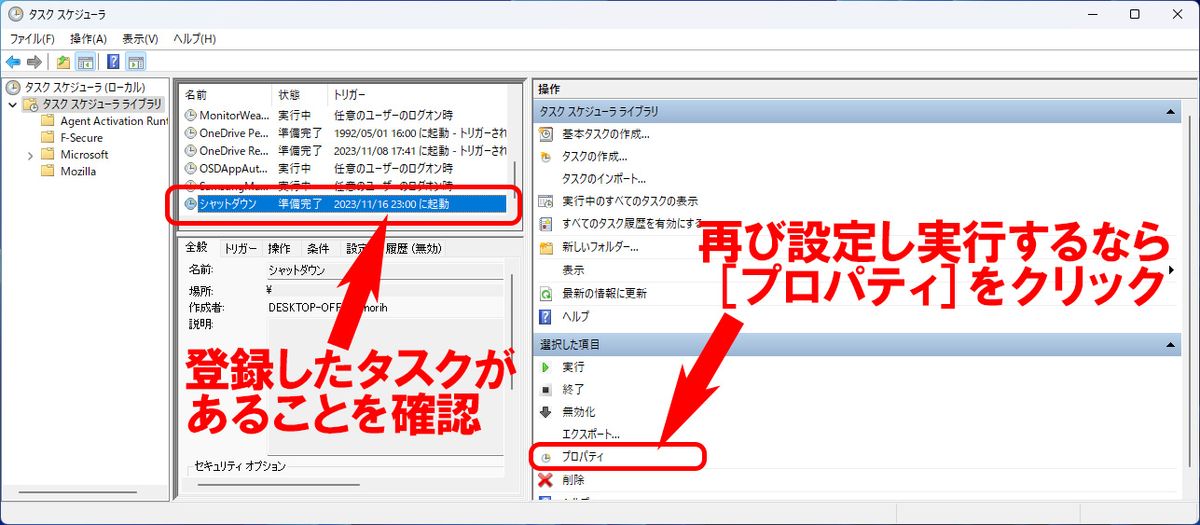Toggle the console tree pane toolbar icon
This screenshot has width=1200, height=525.
click(x=86, y=62)
